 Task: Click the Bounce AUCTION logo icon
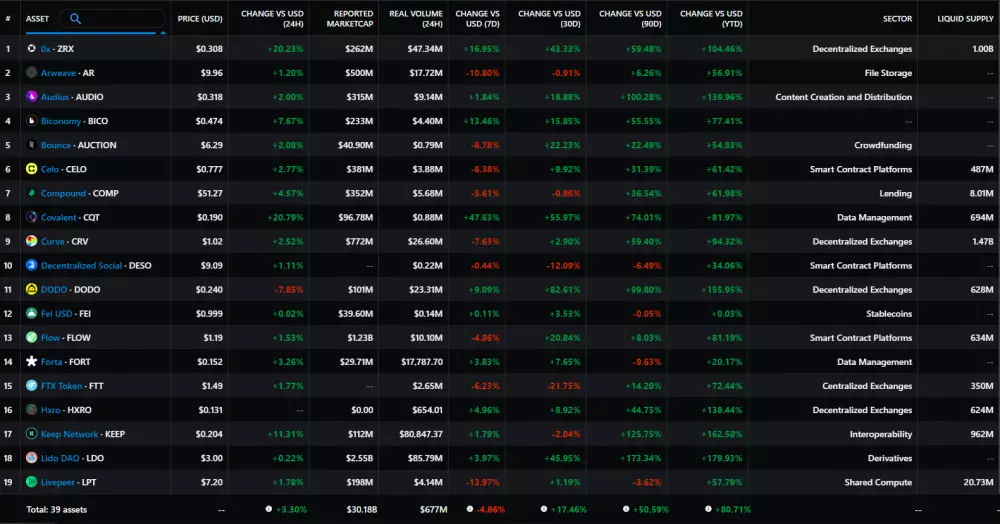pyautogui.click(x=31, y=145)
